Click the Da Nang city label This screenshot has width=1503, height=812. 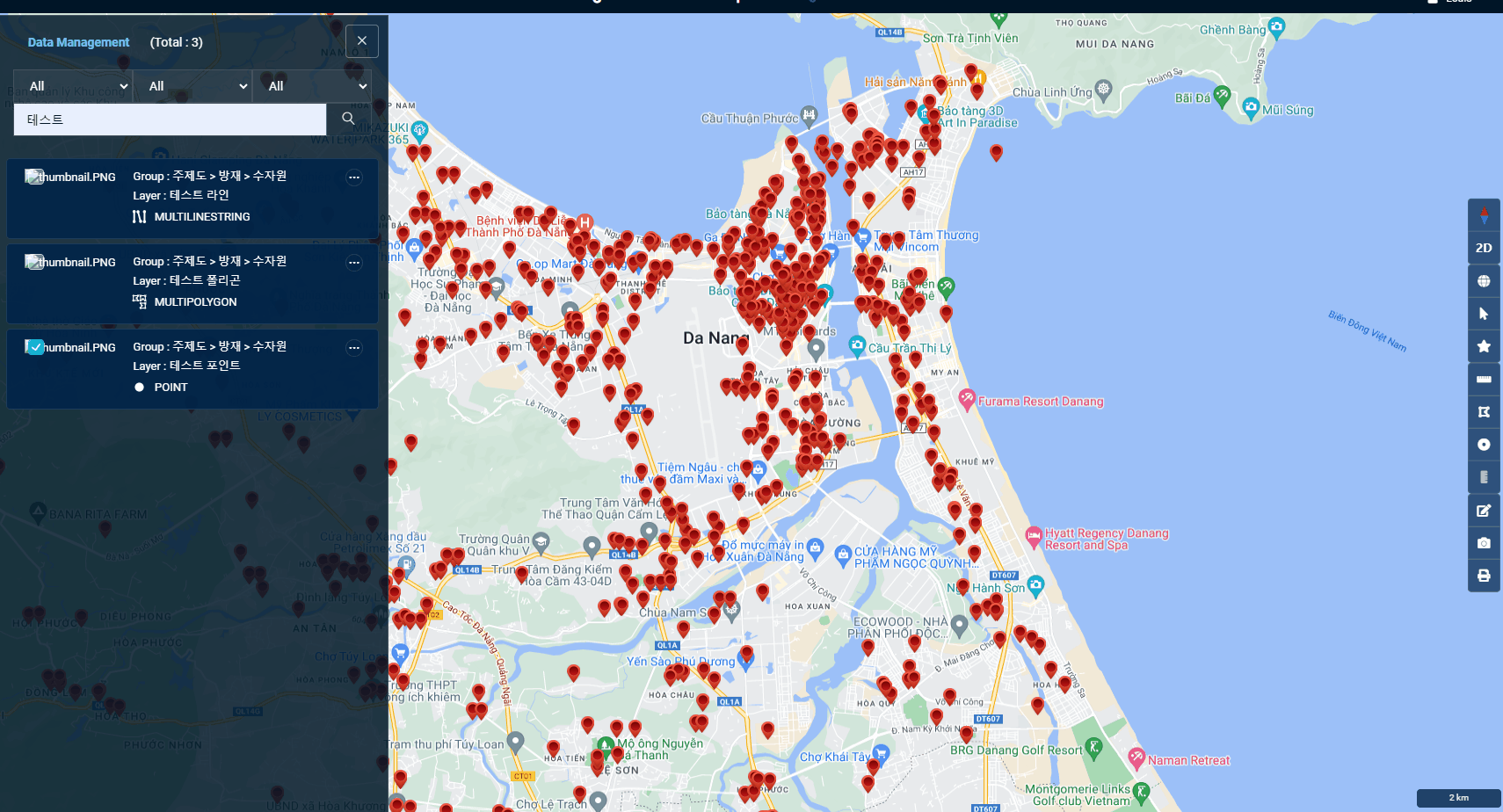coord(715,338)
